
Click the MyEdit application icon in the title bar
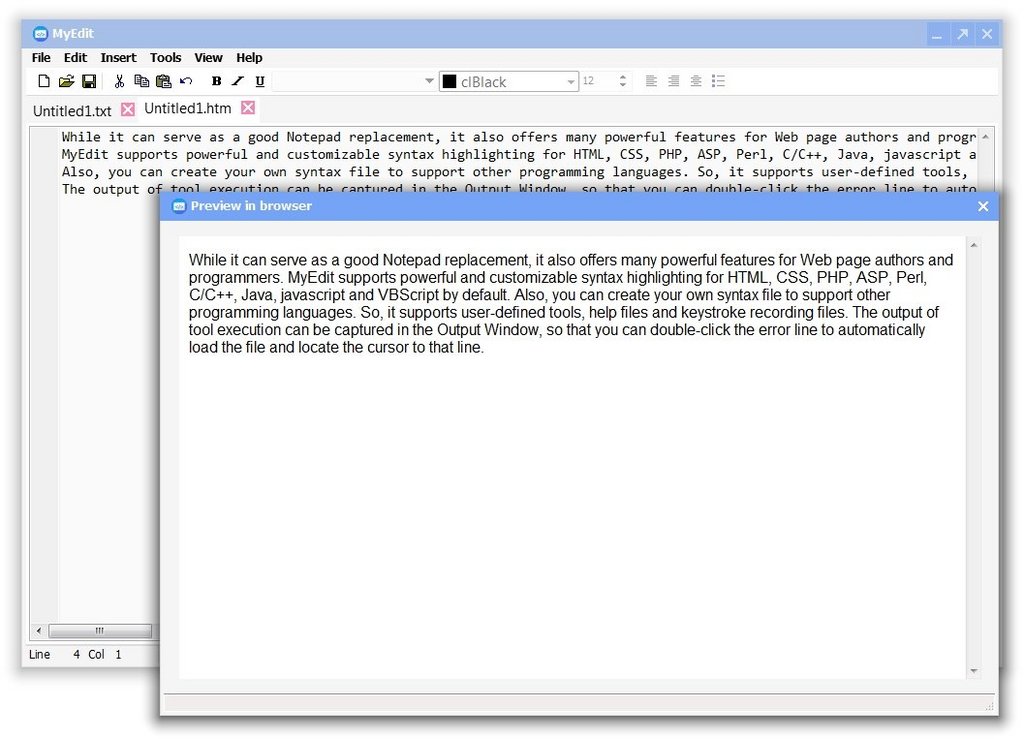click(x=40, y=33)
